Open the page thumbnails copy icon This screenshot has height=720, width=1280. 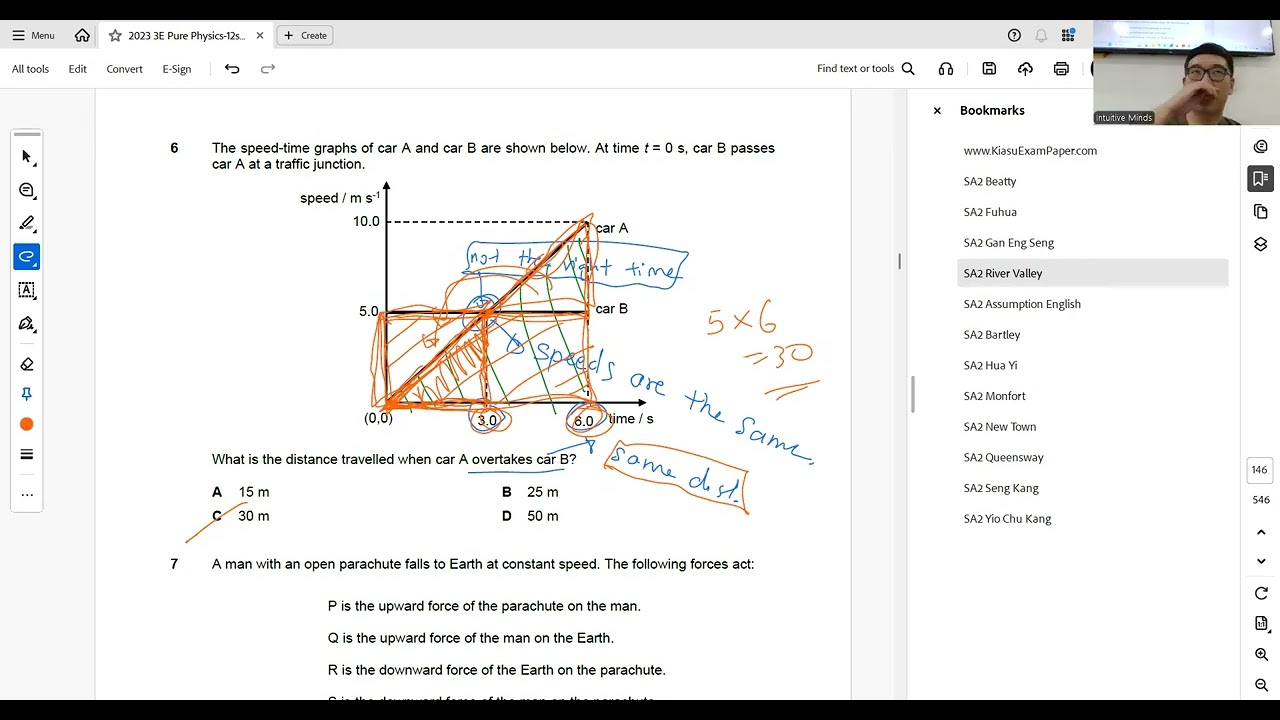(x=1260, y=212)
